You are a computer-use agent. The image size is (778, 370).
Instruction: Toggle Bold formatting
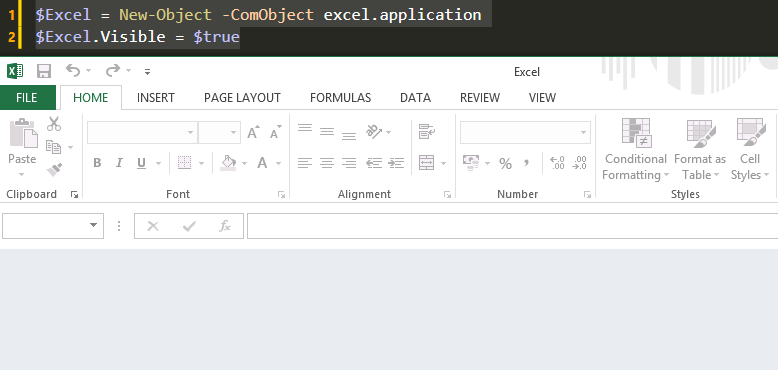tap(97, 163)
